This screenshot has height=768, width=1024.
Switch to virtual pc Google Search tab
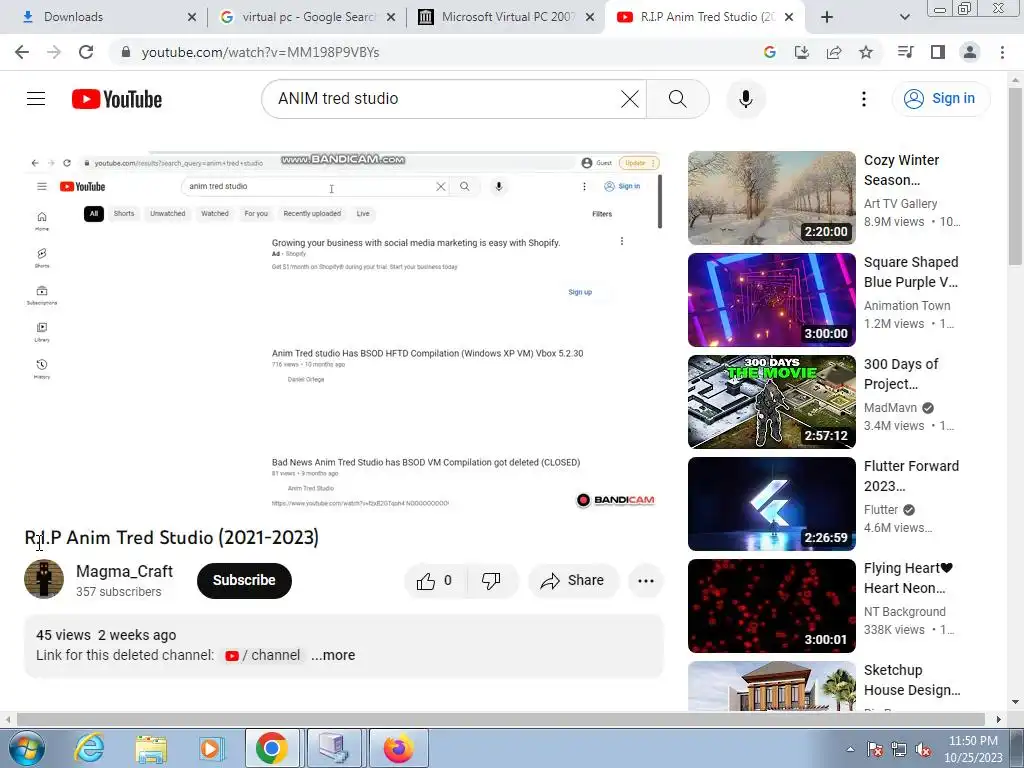click(x=307, y=17)
